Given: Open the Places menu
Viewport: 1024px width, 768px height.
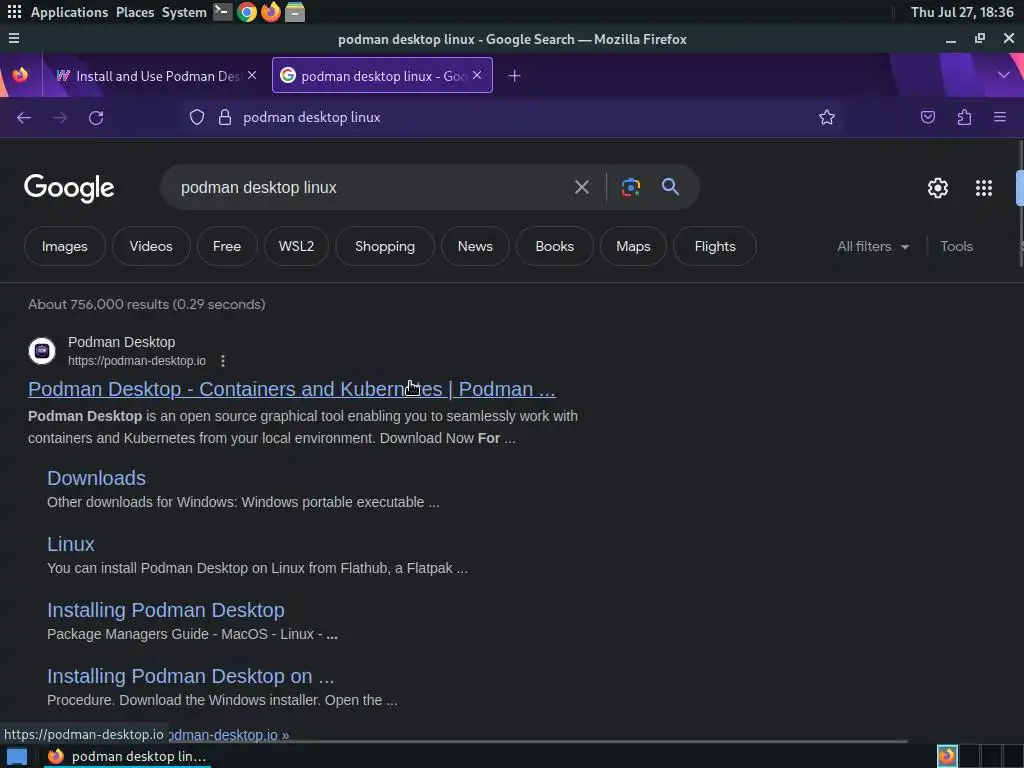Looking at the screenshot, I should (x=135, y=12).
